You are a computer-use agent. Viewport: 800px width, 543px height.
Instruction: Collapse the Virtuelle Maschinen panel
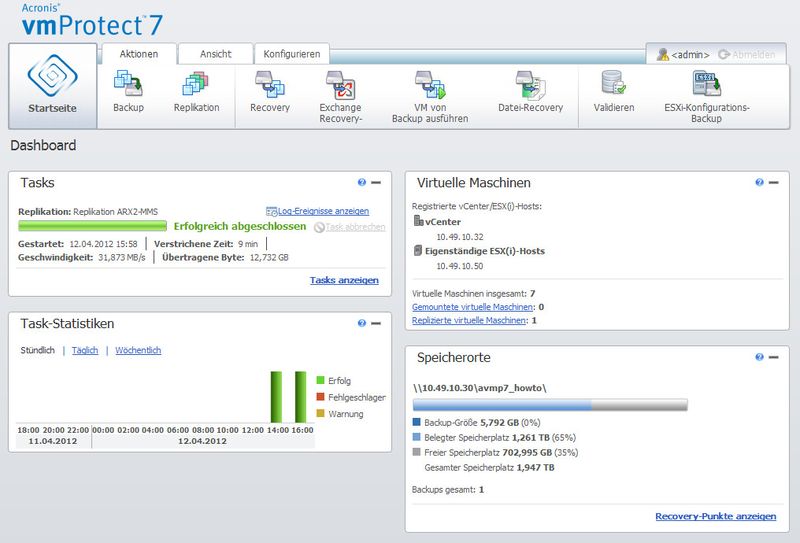tap(773, 182)
